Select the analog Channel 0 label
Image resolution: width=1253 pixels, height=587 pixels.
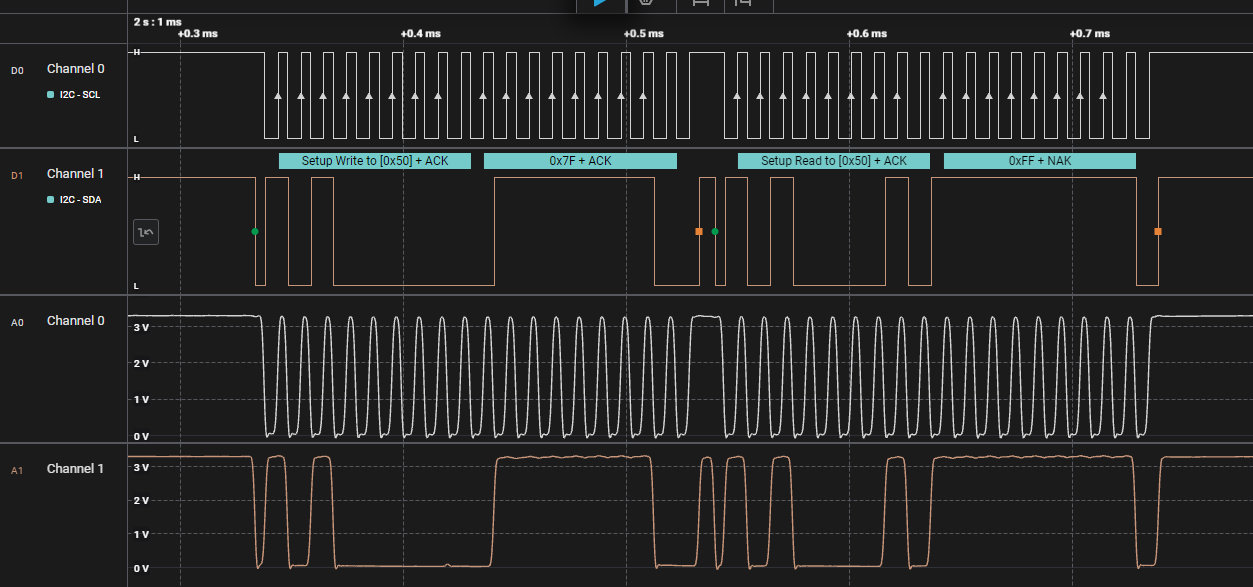75,320
